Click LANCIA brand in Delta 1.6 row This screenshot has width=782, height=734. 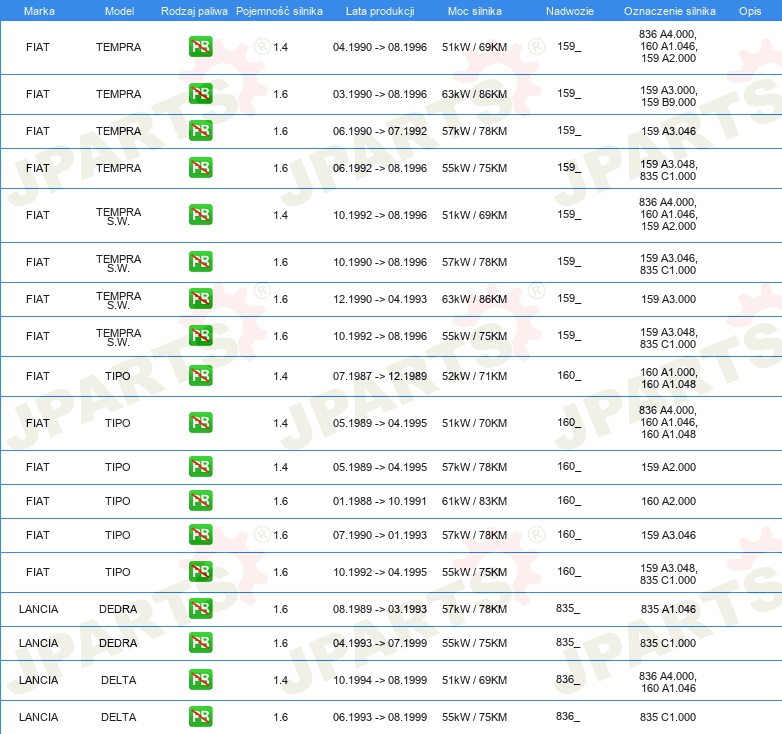38,717
